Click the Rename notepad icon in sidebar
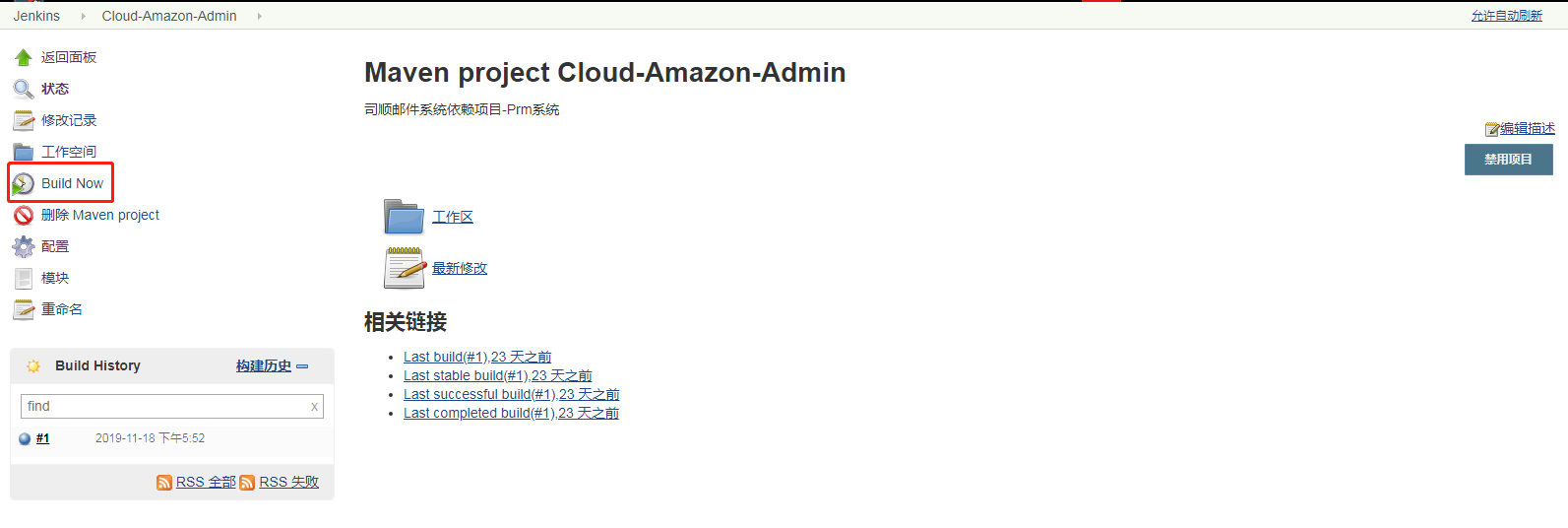This screenshot has height=528, width=1568. [24, 309]
